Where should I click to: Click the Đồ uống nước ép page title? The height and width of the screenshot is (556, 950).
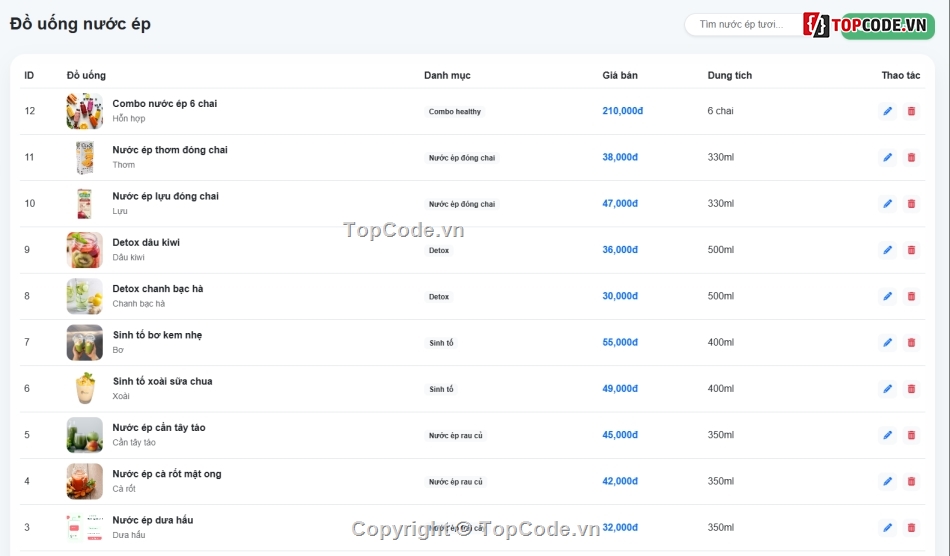coord(80,24)
